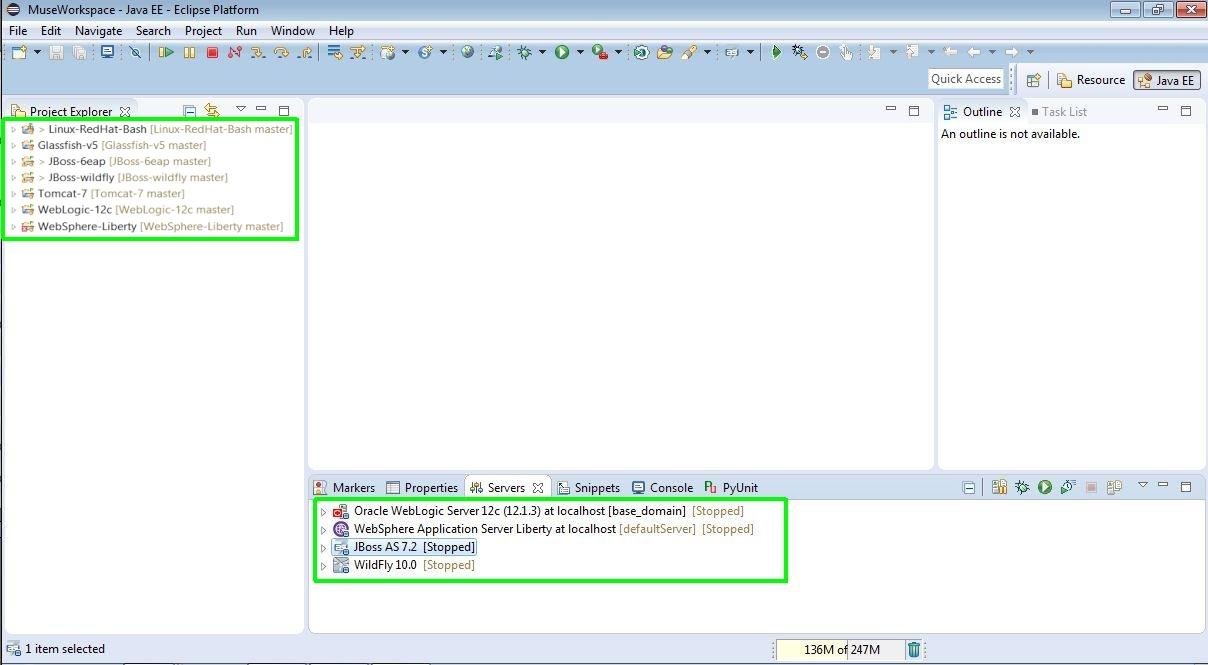
Task: Open the Navigate menu
Action: pyautogui.click(x=98, y=31)
